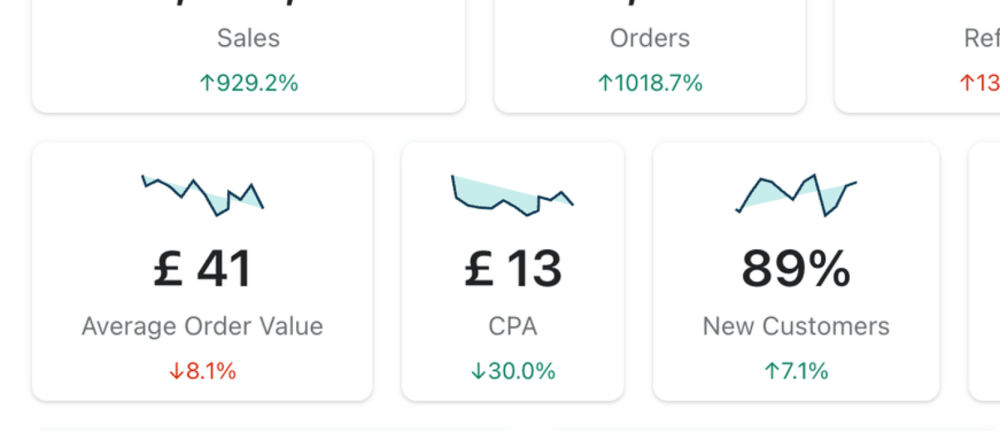The width and height of the screenshot is (1000, 431).
Task: Open the CPA metric label
Action: pos(513,326)
